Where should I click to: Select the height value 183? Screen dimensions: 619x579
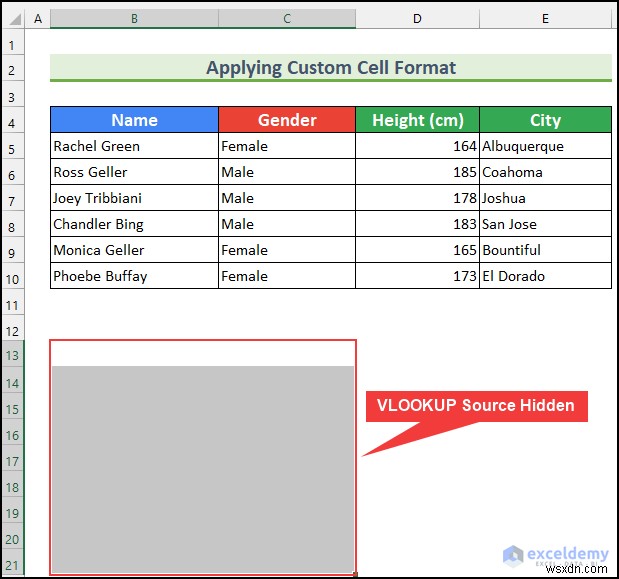[x=418, y=224]
